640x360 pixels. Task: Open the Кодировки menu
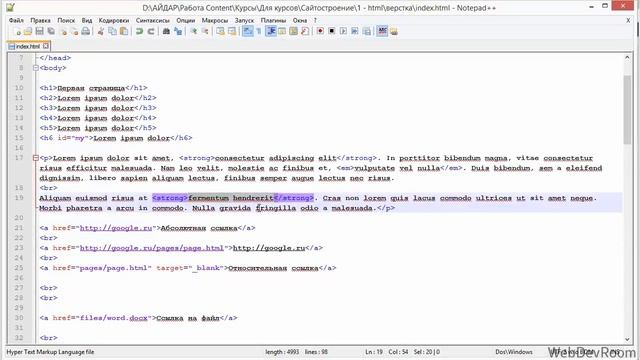point(114,20)
